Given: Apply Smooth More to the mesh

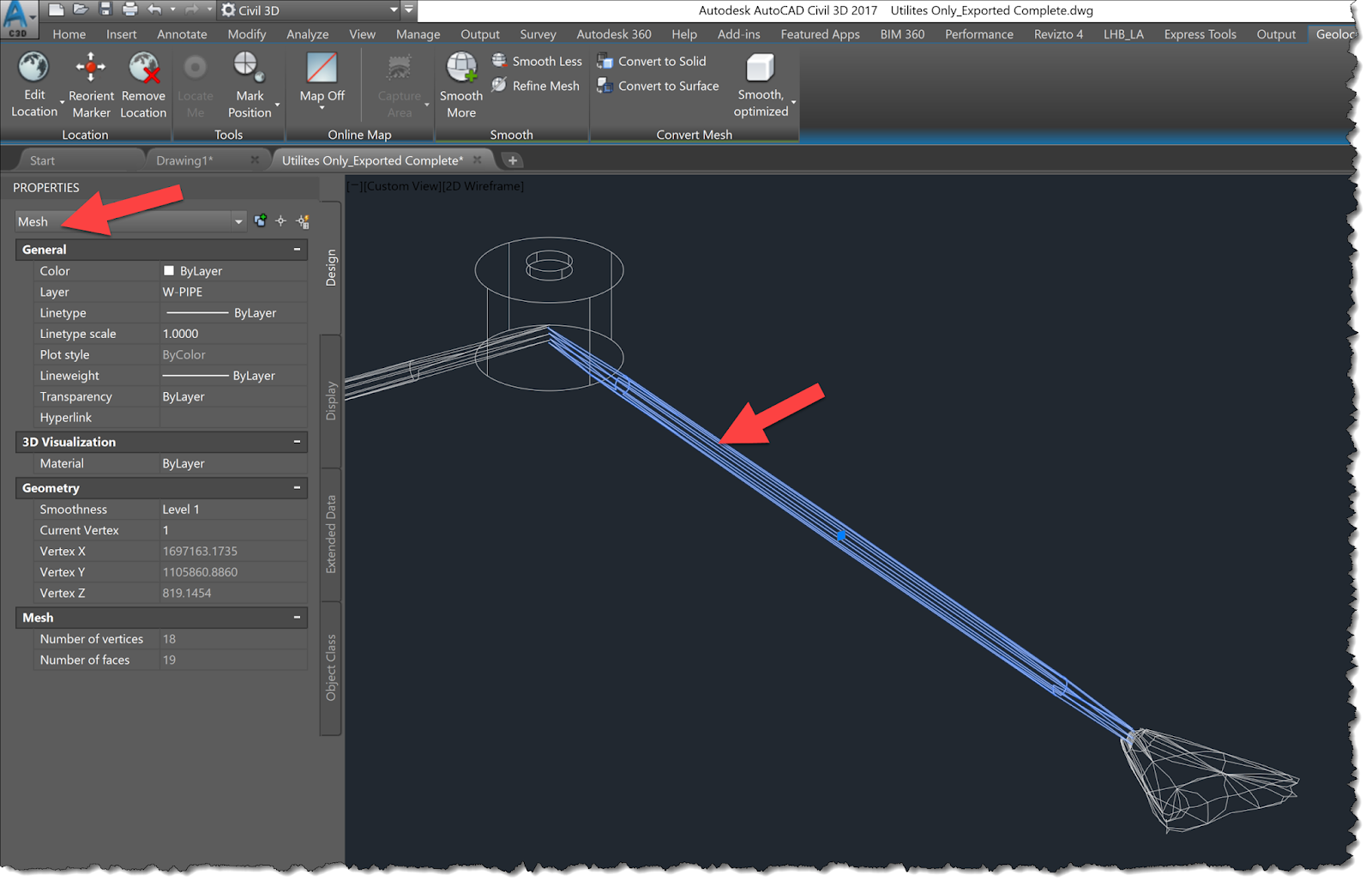Looking at the screenshot, I should tap(461, 84).
